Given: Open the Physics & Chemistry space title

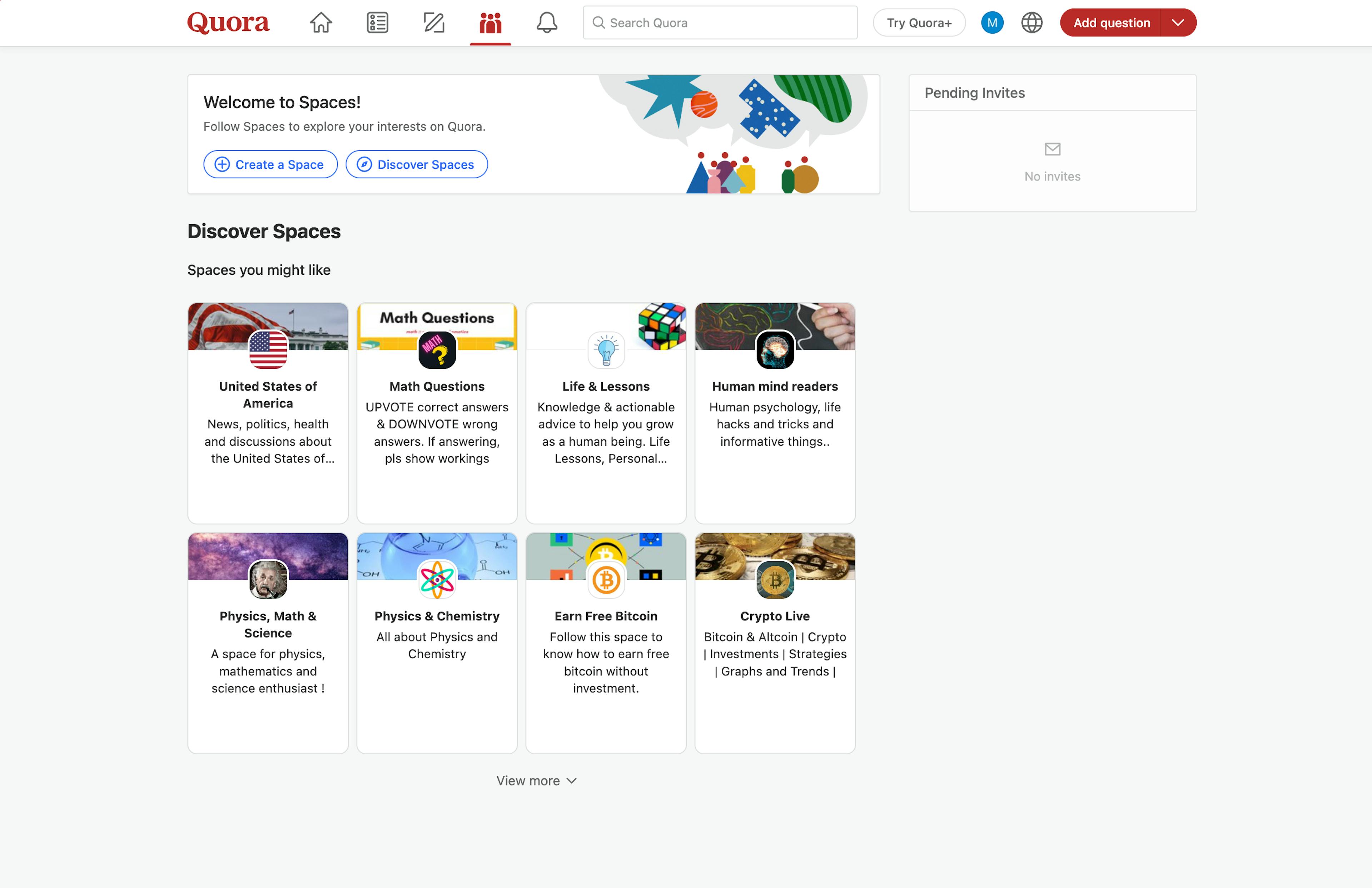Looking at the screenshot, I should (x=437, y=616).
